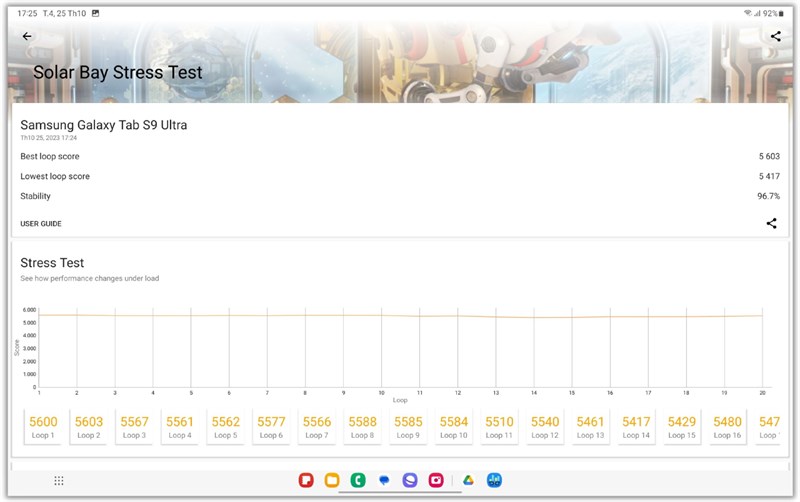Tap the Loop 13 card showing 5461
This screenshot has width=800, height=502.
tap(590, 427)
